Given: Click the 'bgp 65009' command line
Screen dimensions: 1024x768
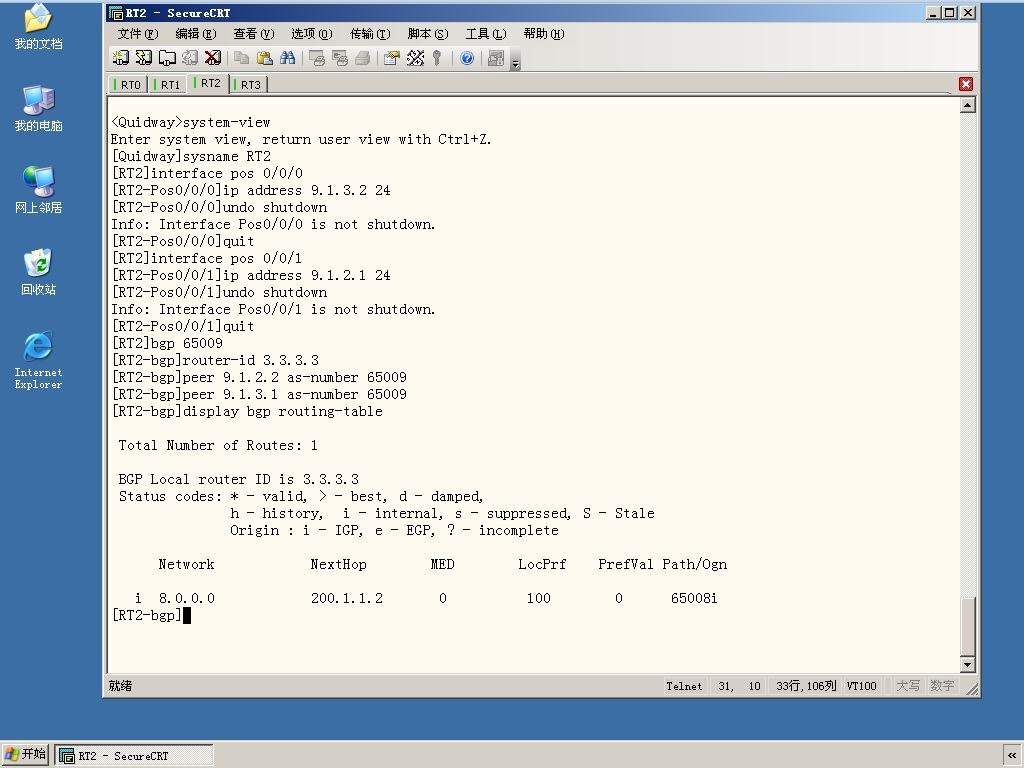Looking at the screenshot, I should [x=167, y=344].
